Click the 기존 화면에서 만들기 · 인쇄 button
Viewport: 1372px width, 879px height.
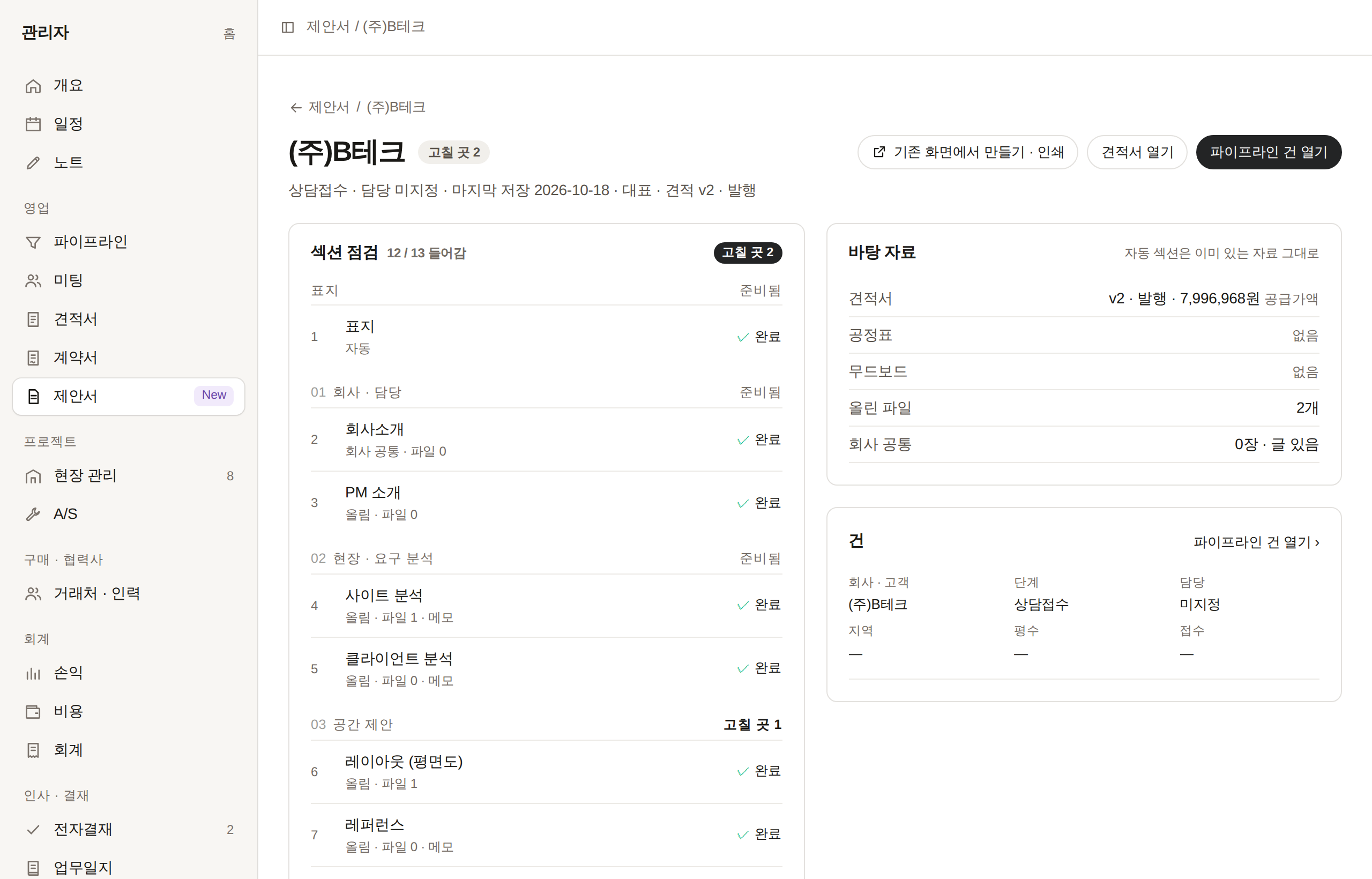(x=967, y=152)
